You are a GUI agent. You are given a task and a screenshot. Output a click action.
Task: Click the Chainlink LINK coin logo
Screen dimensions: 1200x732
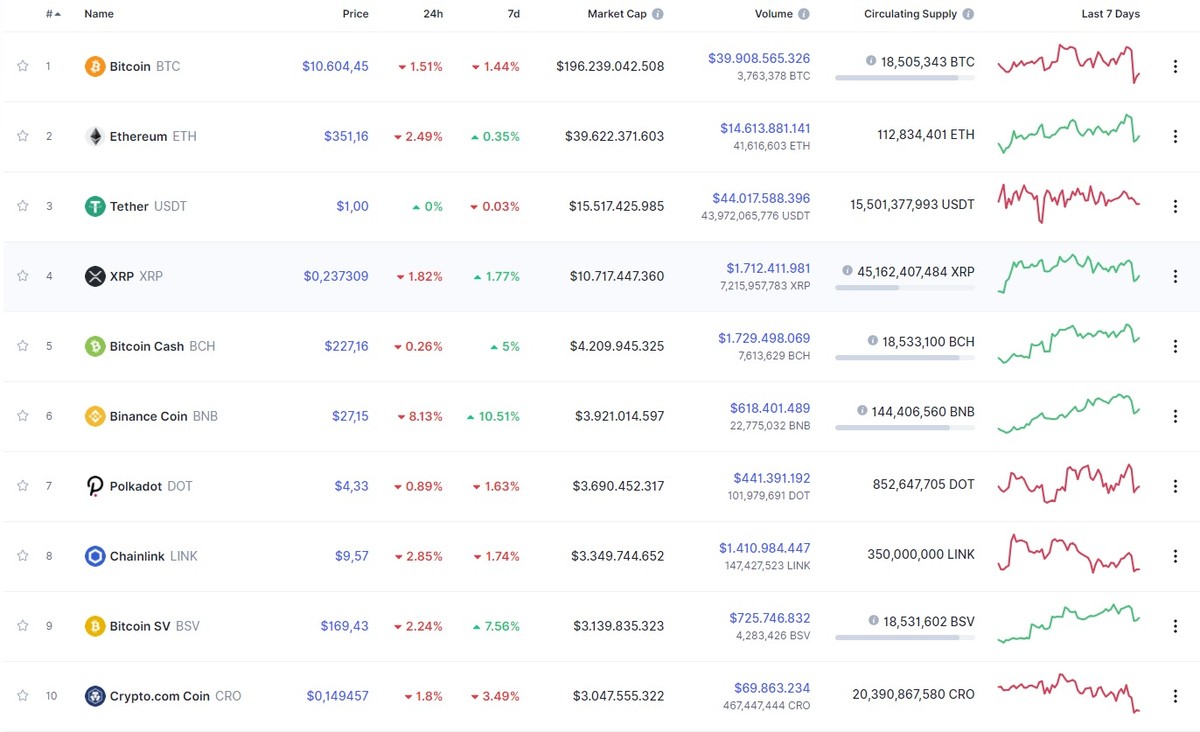[x=95, y=556]
